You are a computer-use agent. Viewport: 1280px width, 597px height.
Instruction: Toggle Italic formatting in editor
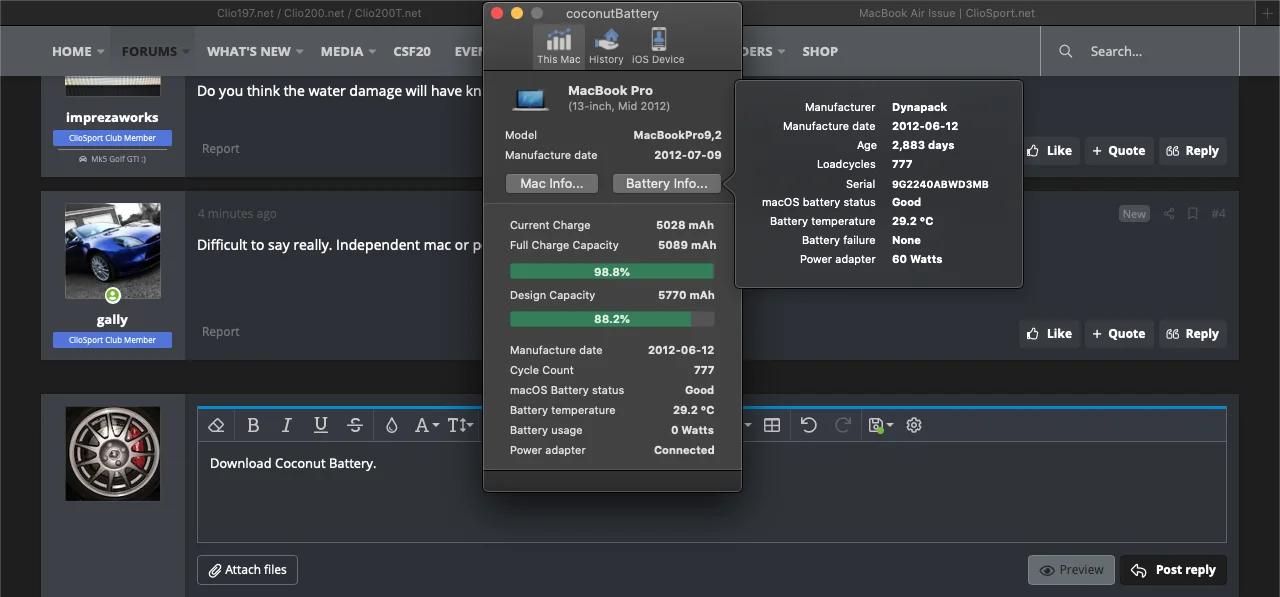click(x=287, y=425)
